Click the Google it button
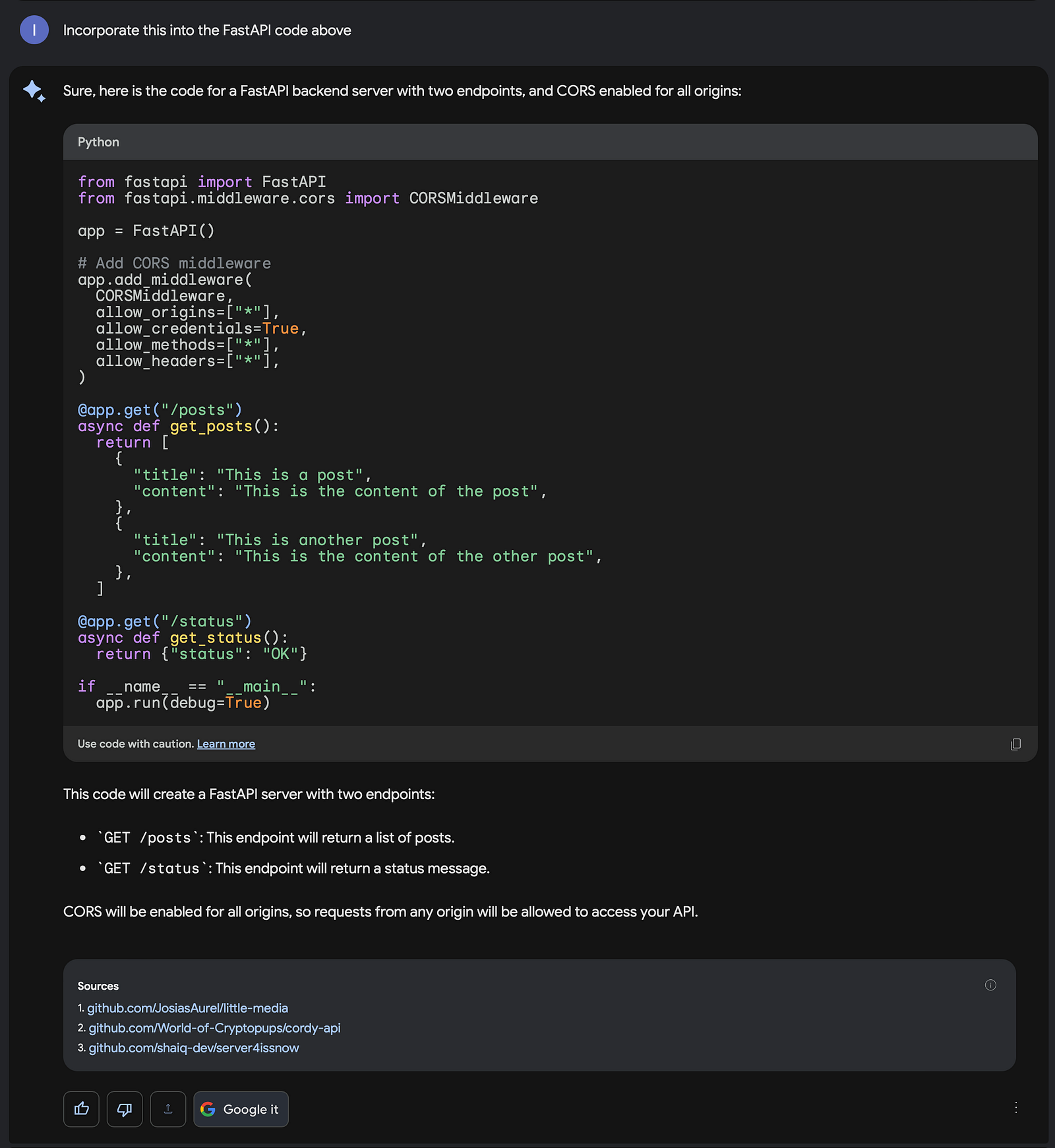1055x1148 pixels. (241, 1109)
